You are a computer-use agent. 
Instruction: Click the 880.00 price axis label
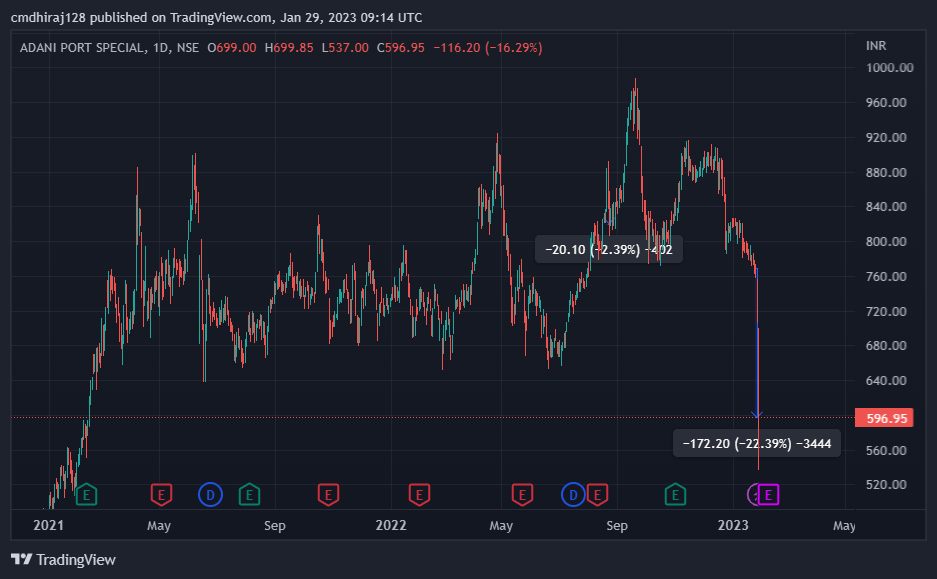(x=886, y=172)
